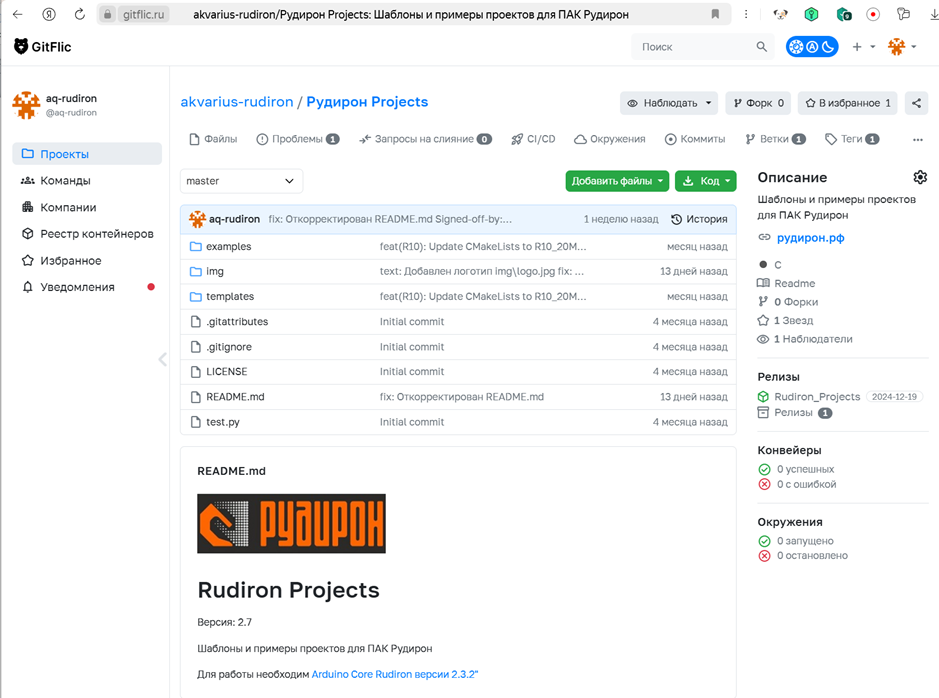Open Реестр контейнеров in sidebar
This screenshot has width=939, height=698.
point(87,233)
